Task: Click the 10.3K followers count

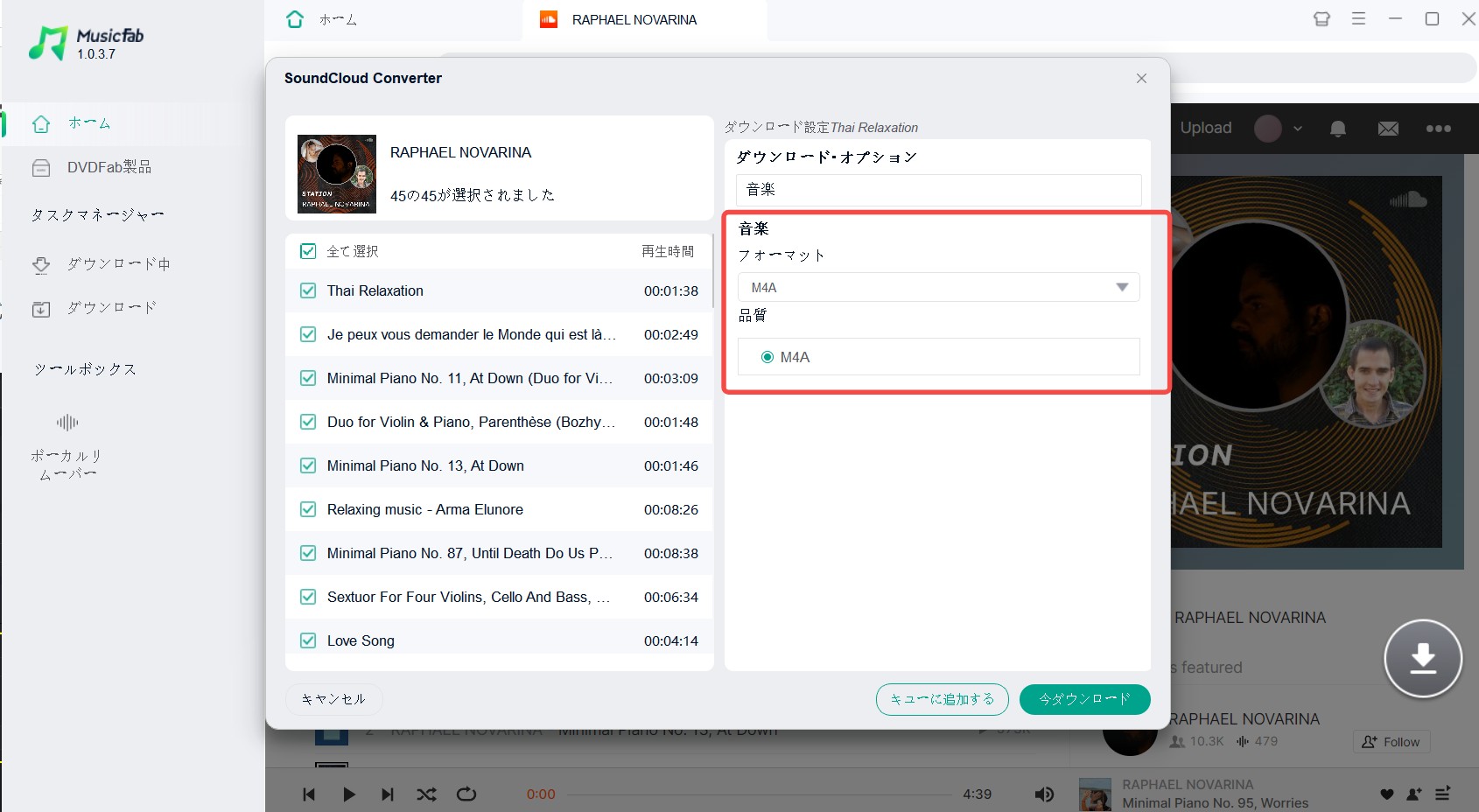Action: tap(1197, 741)
